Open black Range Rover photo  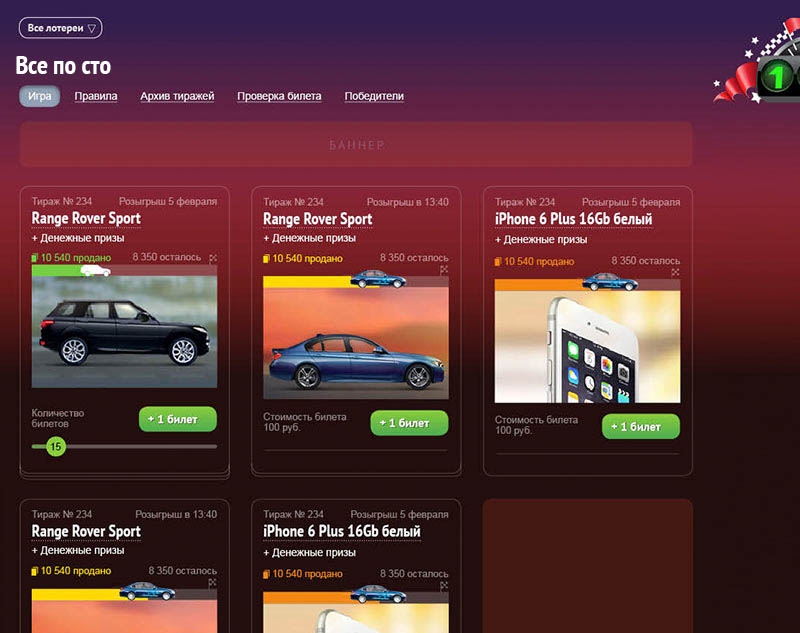click(124, 332)
